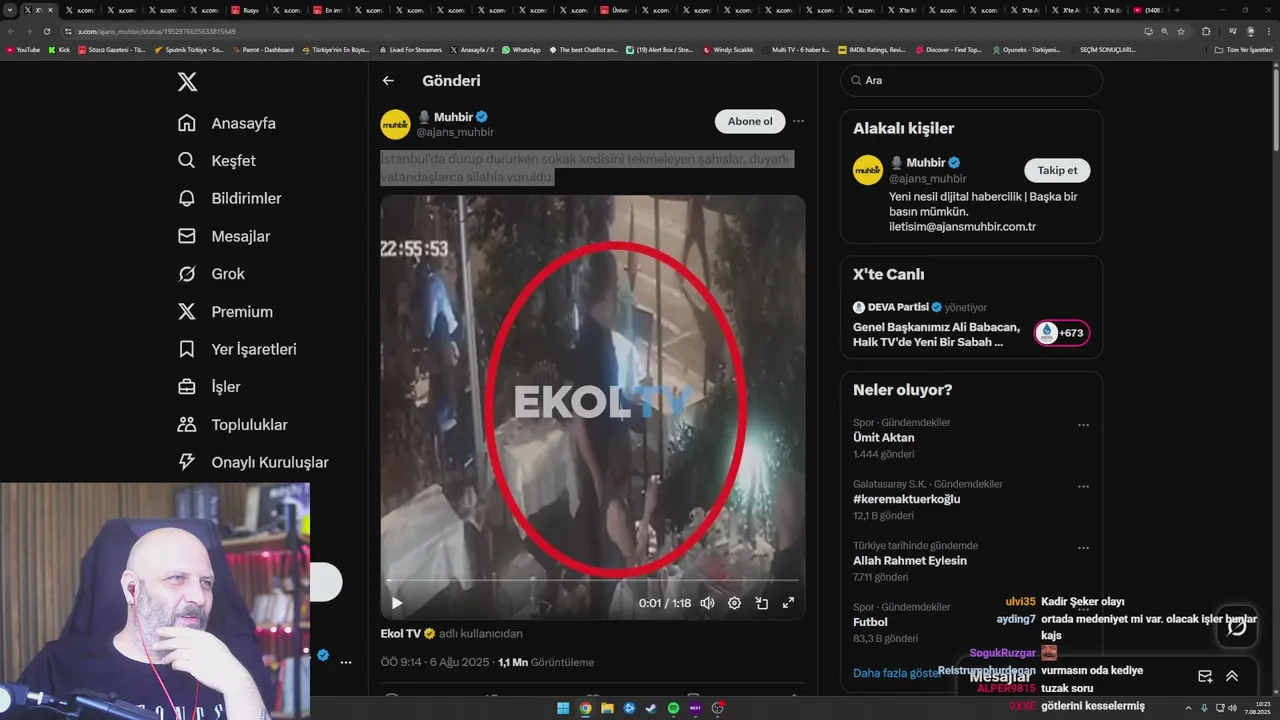Click the Anasayfa house icon

[187, 123]
